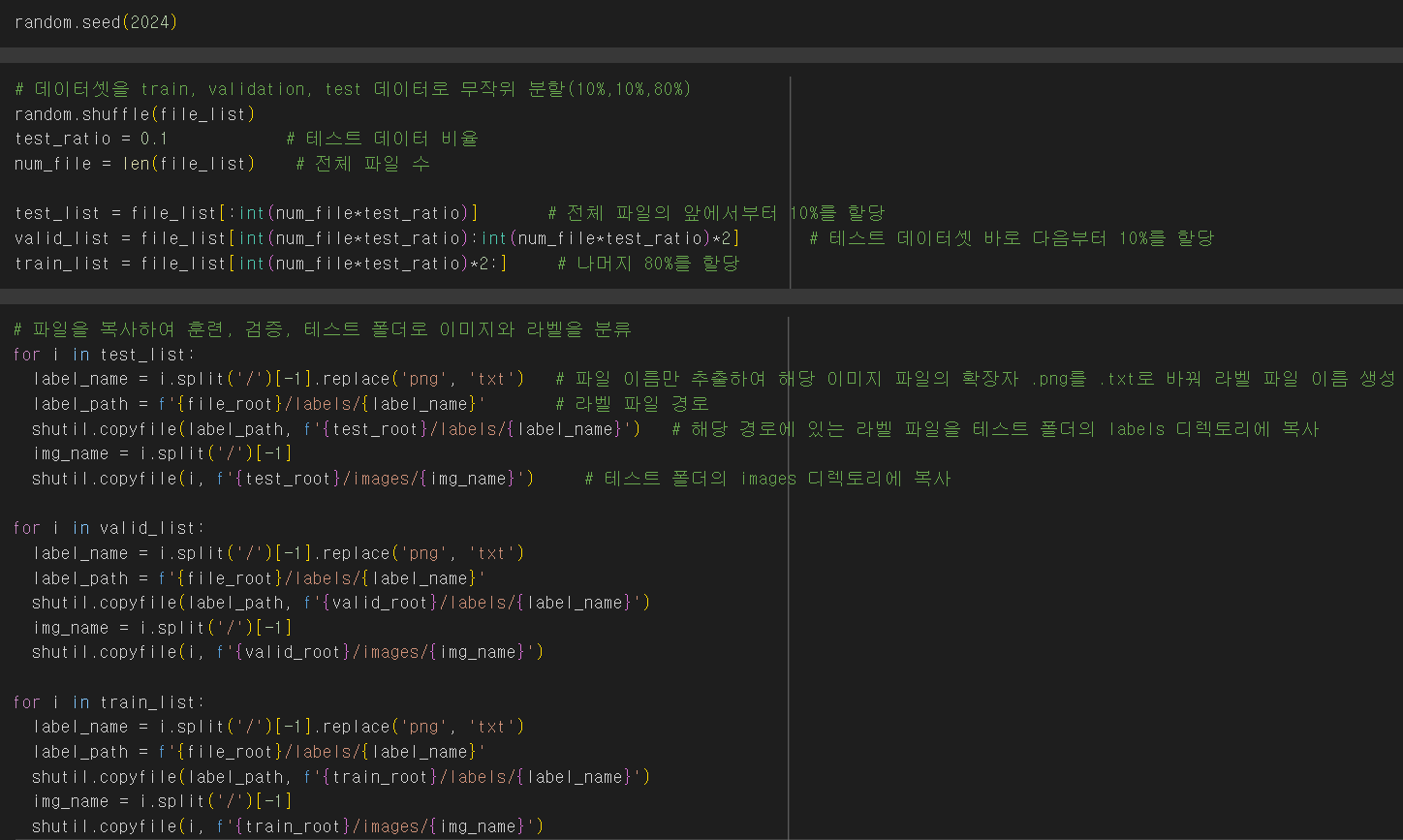
Task: Click the num_file = len(file_list) statement
Action: [x=135, y=164]
